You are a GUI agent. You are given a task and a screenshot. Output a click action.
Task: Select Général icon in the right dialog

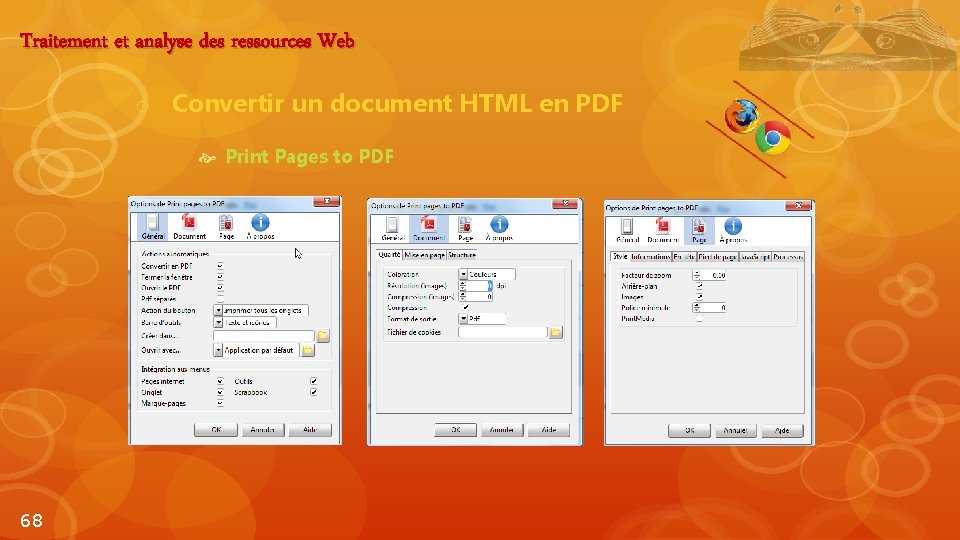pyautogui.click(x=627, y=227)
